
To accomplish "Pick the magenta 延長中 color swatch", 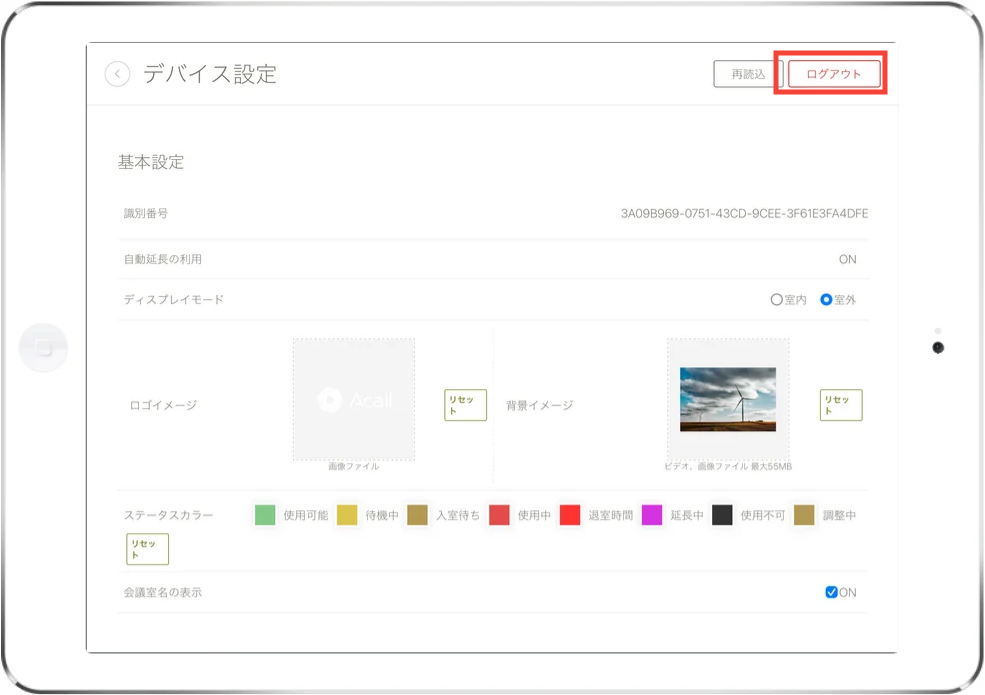I will 652,515.
